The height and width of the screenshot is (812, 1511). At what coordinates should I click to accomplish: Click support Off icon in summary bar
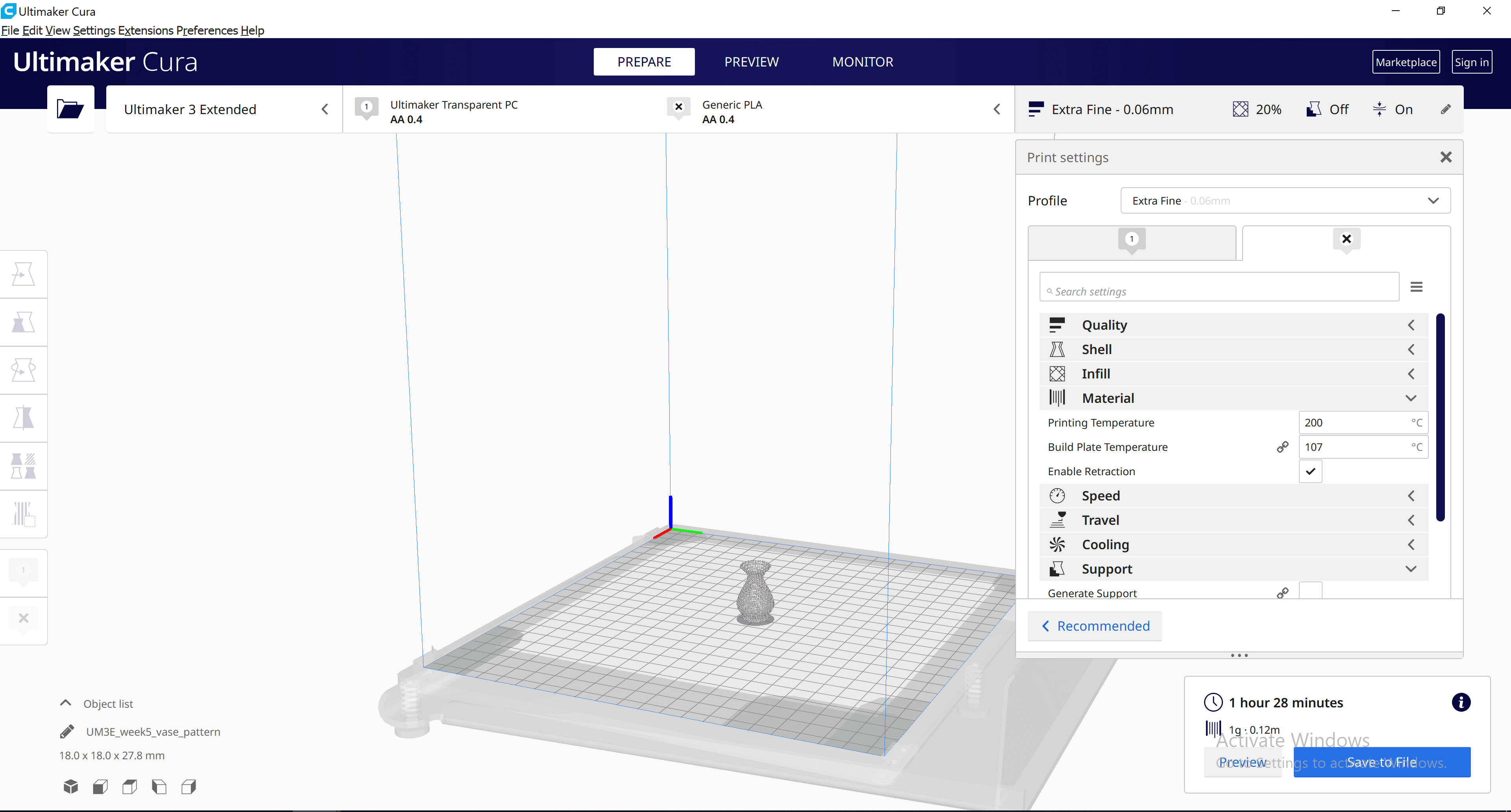(x=1313, y=109)
